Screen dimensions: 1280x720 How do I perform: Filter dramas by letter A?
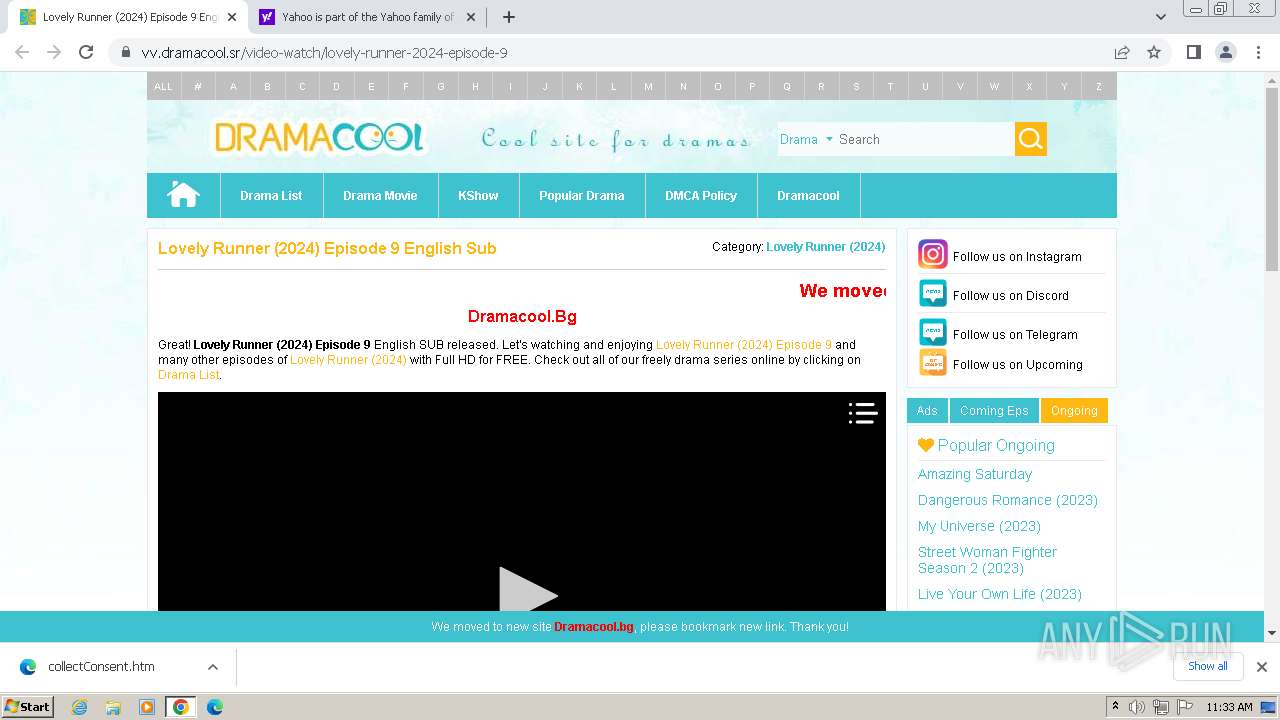coord(233,86)
